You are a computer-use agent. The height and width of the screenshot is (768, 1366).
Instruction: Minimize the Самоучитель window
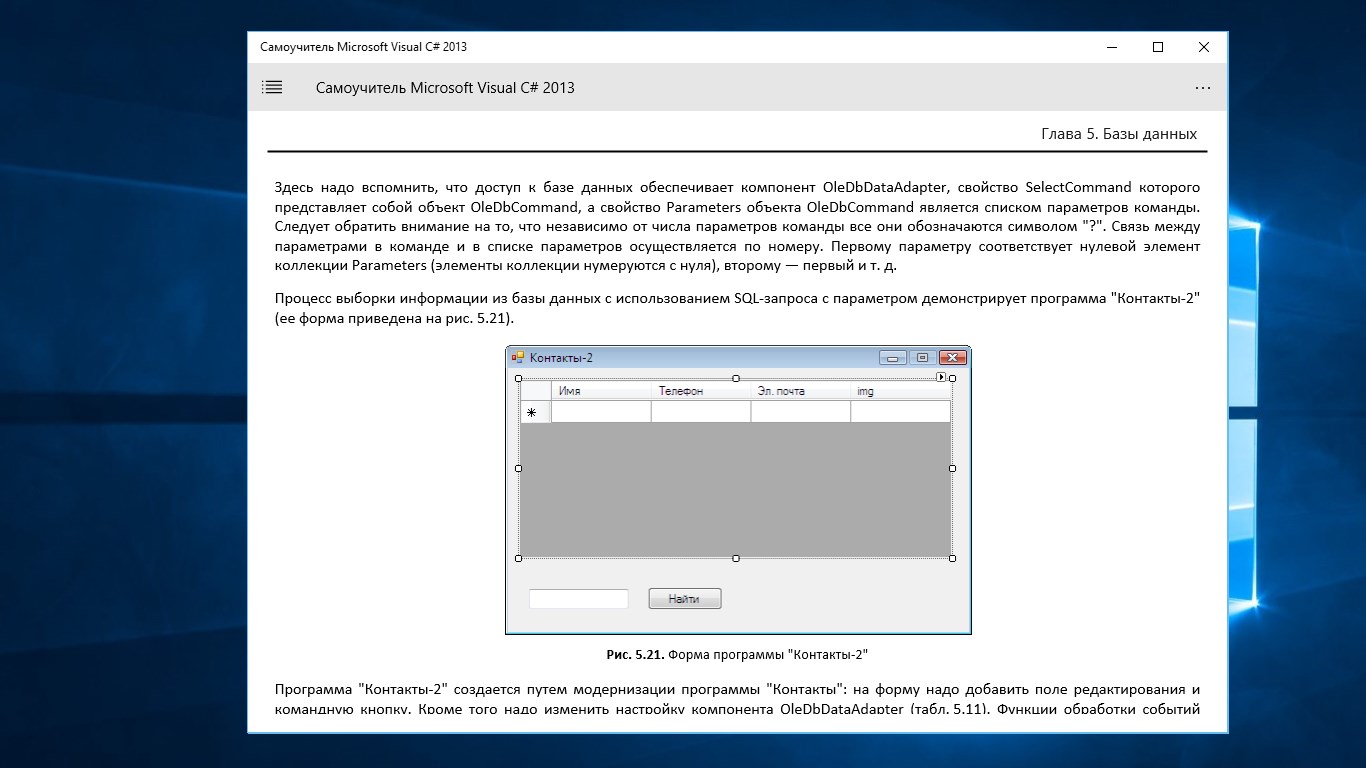pyautogui.click(x=1112, y=47)
